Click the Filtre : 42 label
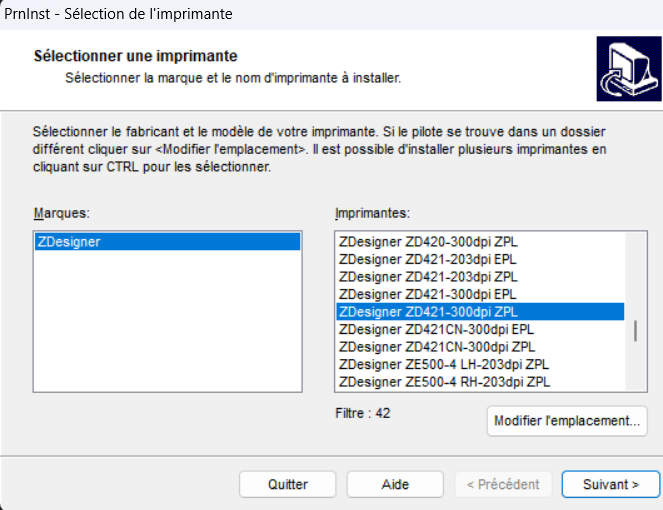Screen dimensions: 663x510 (x=363, y=412)
